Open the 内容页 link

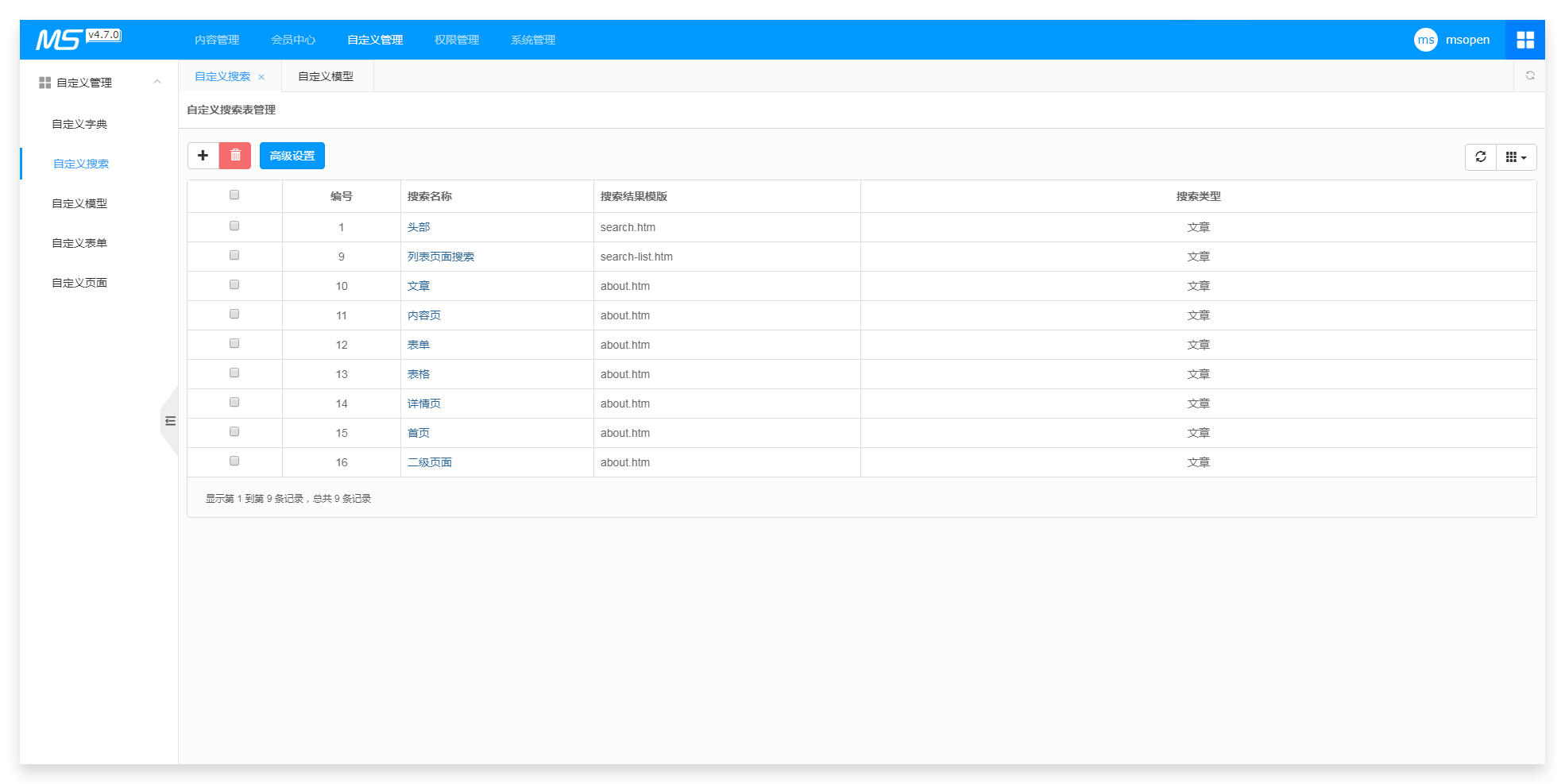pos(424,315)
